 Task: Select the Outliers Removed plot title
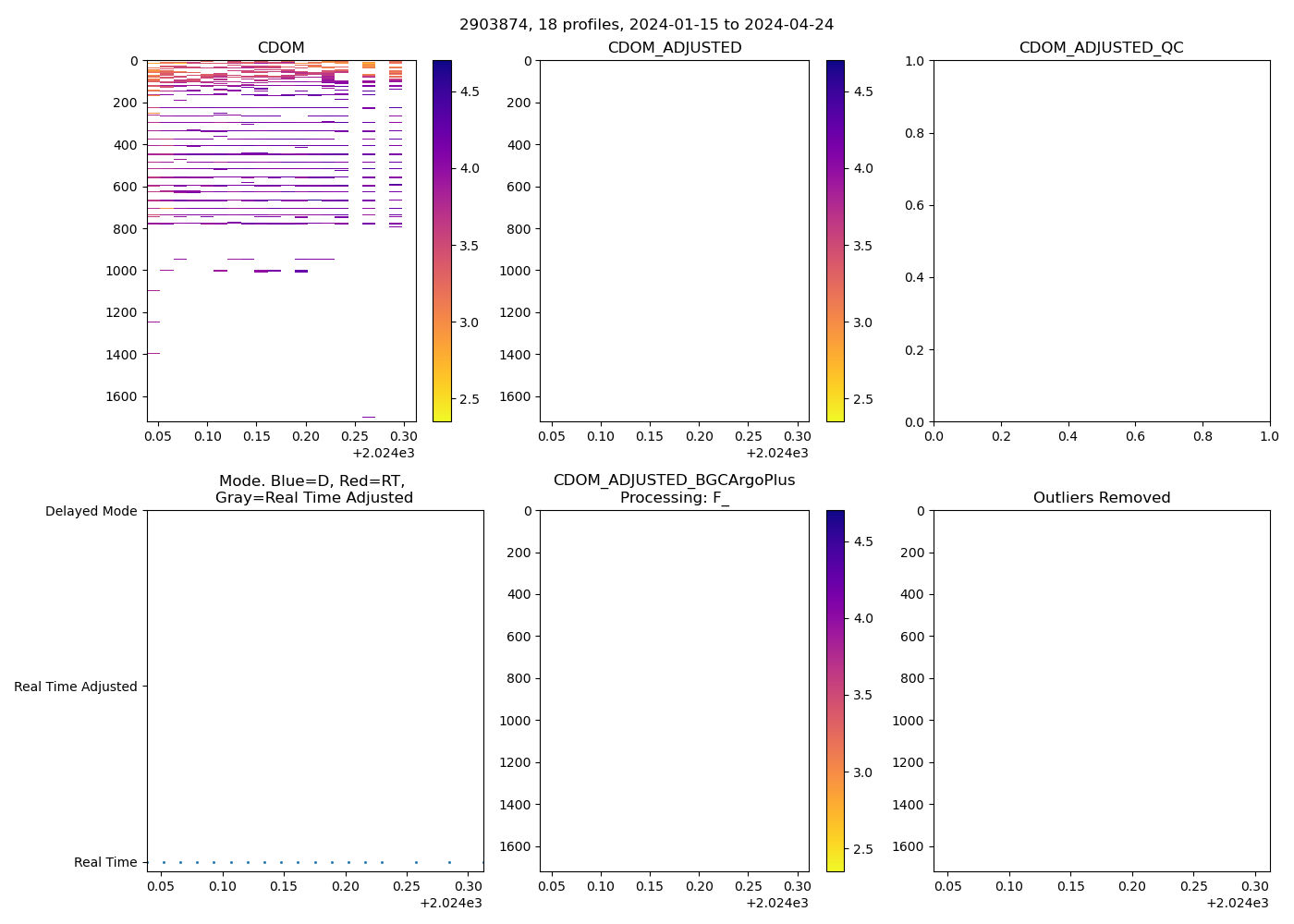pyautogui.click(x=1101, y=497)
